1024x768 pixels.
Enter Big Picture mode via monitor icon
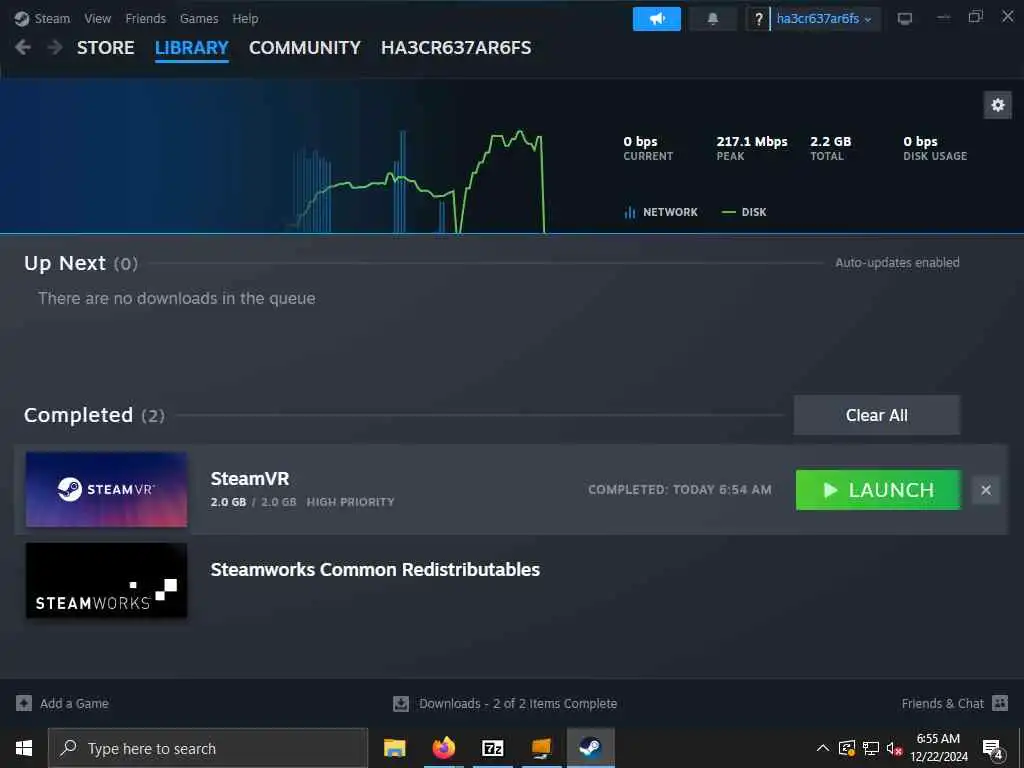[x=904, y=18]
